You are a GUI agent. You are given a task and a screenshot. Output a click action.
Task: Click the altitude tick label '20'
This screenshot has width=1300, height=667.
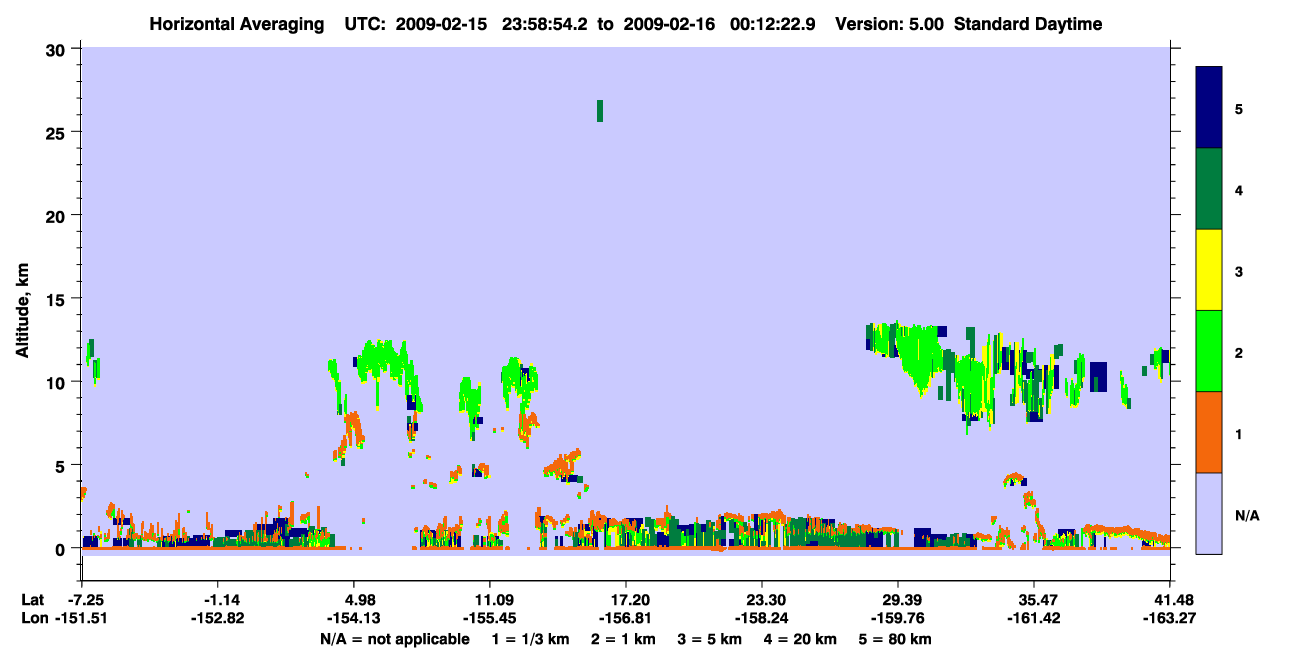58,215
